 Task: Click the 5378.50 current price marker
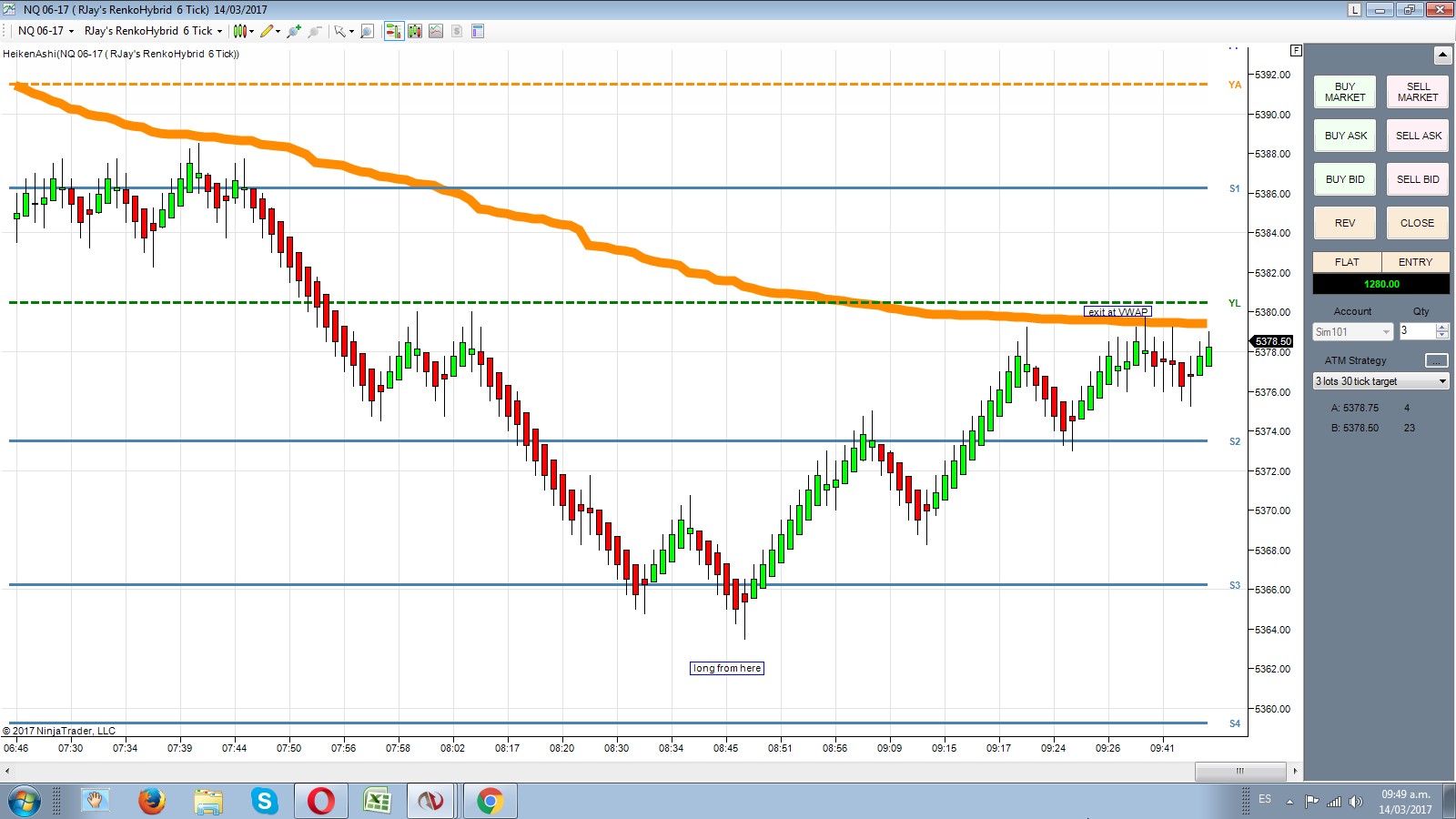[x=1272, y=341]
